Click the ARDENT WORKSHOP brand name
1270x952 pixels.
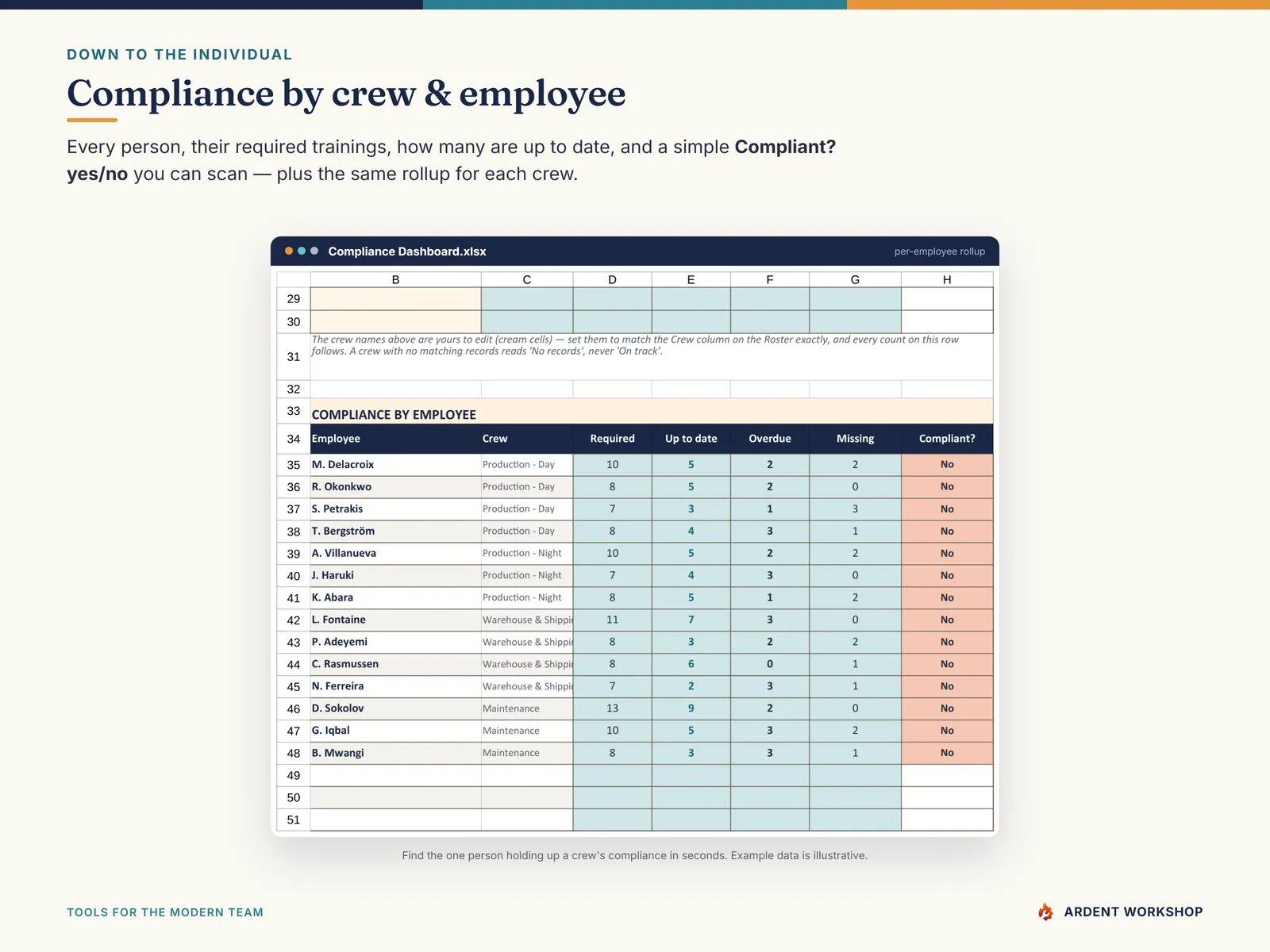(1133, 912)
